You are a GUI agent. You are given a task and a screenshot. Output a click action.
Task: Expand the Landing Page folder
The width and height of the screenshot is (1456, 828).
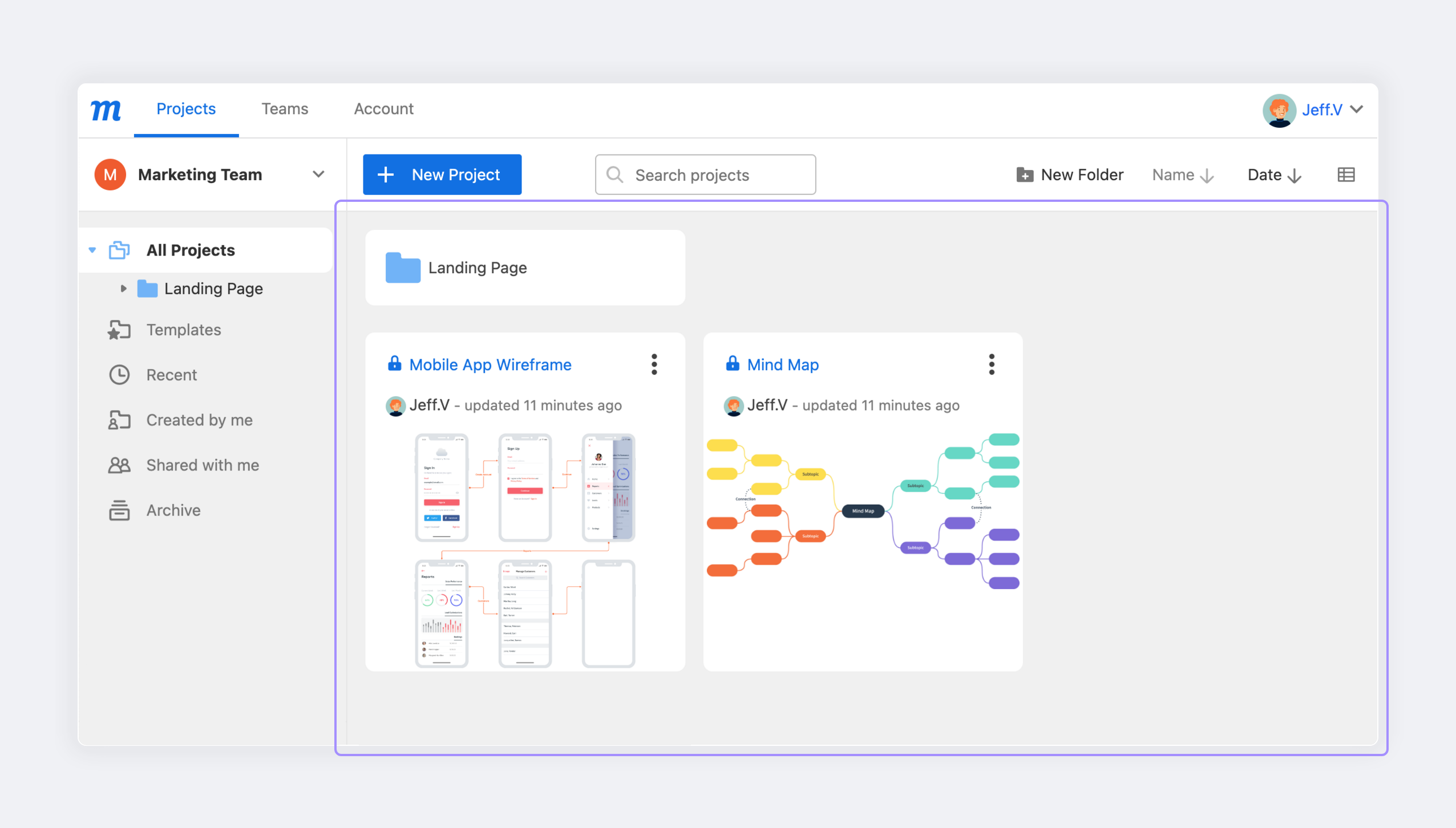pos(121,288)
